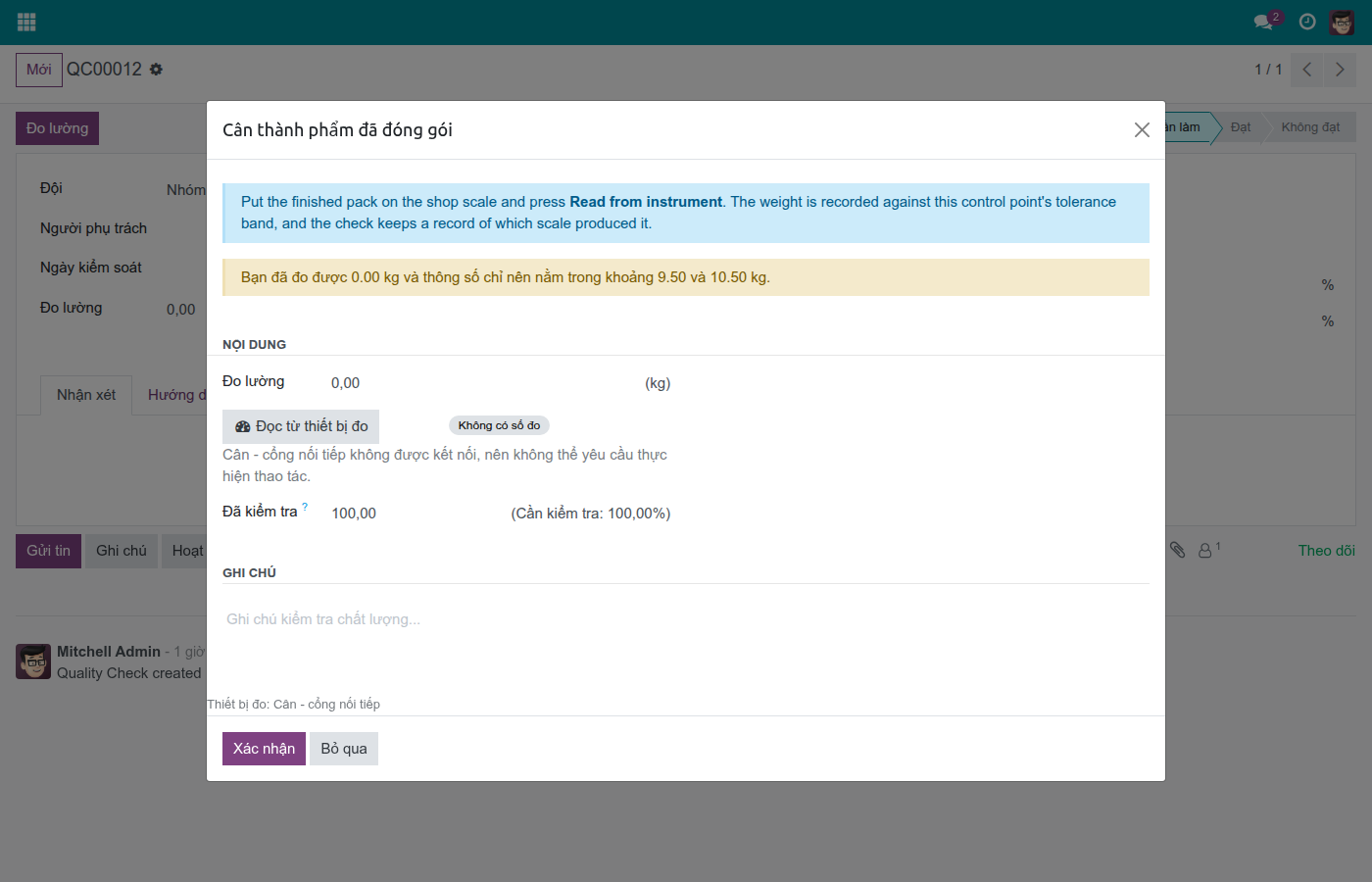Click the help question mark beside Đã kiểm tra
This screenshot has width=1372, height=882.
point(305,507)
